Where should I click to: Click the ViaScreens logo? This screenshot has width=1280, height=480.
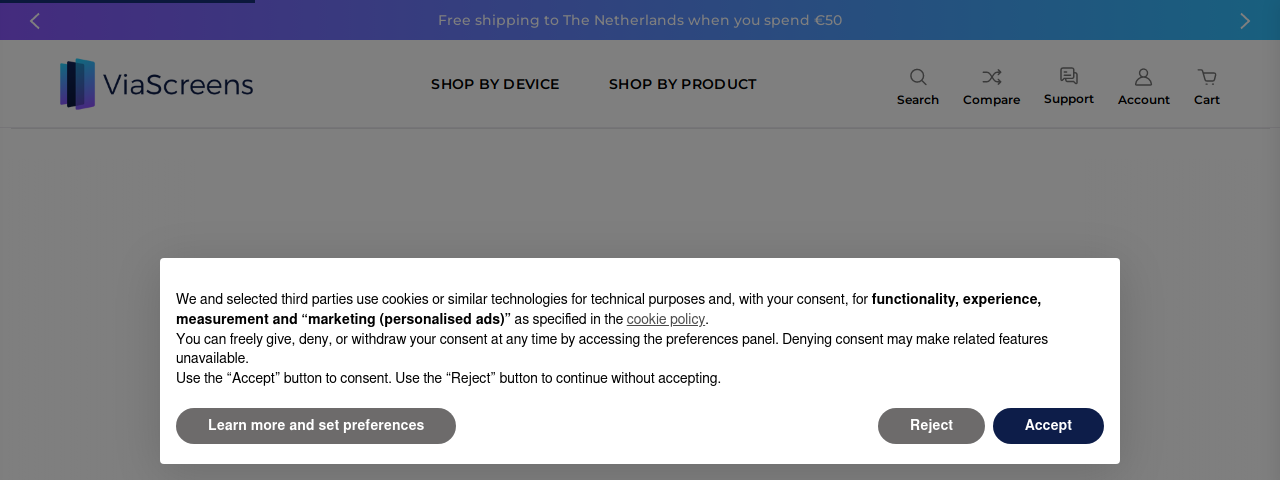click(x=156, y=84)
